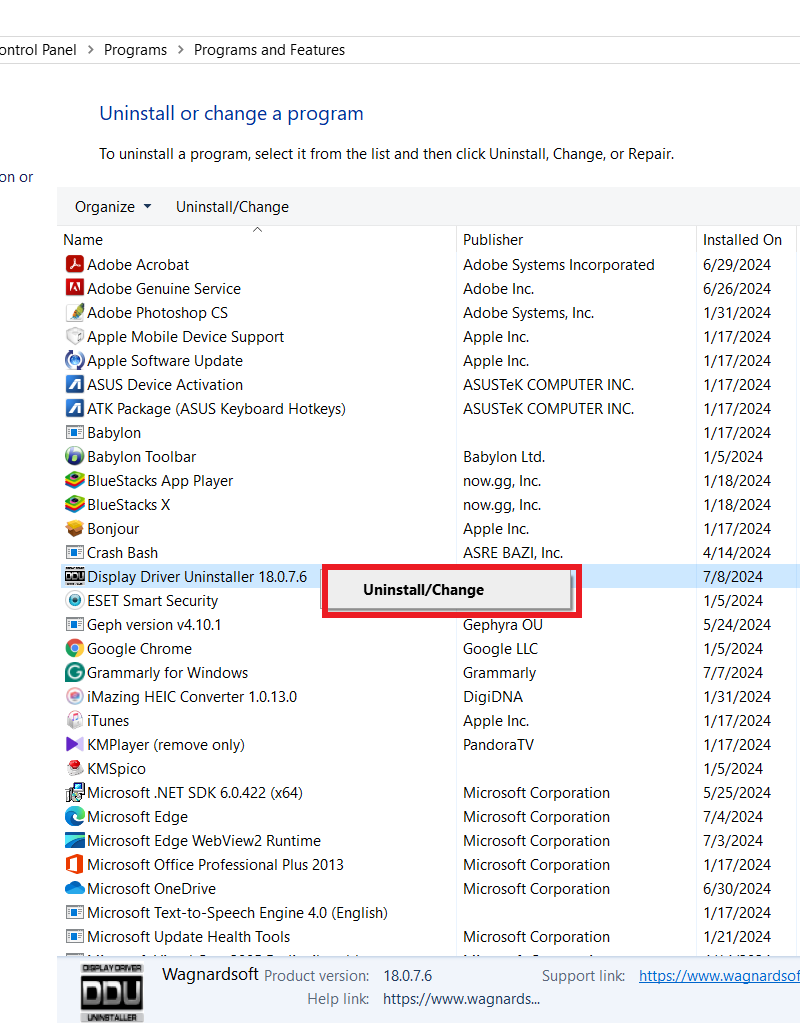Click the Bonjour box icon
The width and height of the screenshot is (800, 1023).
75,528
